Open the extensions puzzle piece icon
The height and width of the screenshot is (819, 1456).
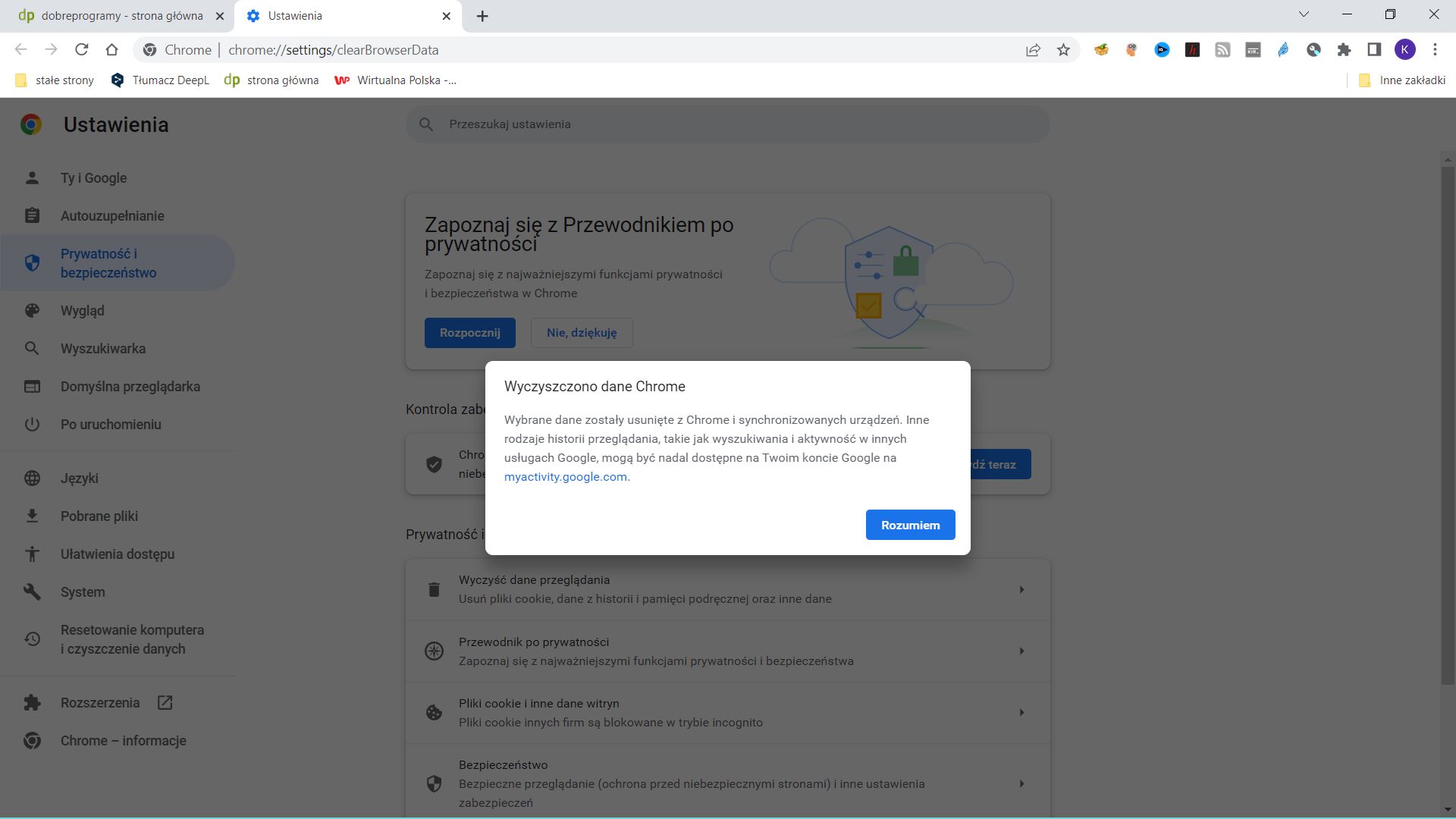click(1344, 49)
